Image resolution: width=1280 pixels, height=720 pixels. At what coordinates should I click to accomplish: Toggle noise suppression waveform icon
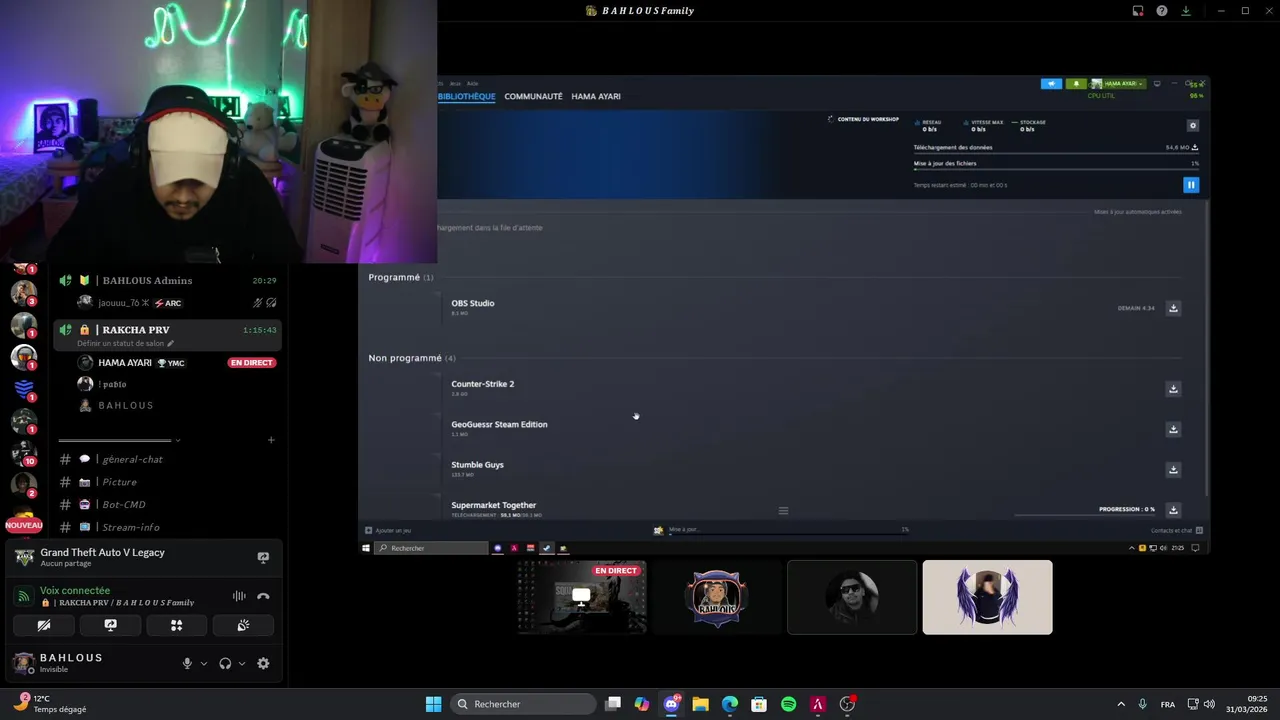[239, 596]
